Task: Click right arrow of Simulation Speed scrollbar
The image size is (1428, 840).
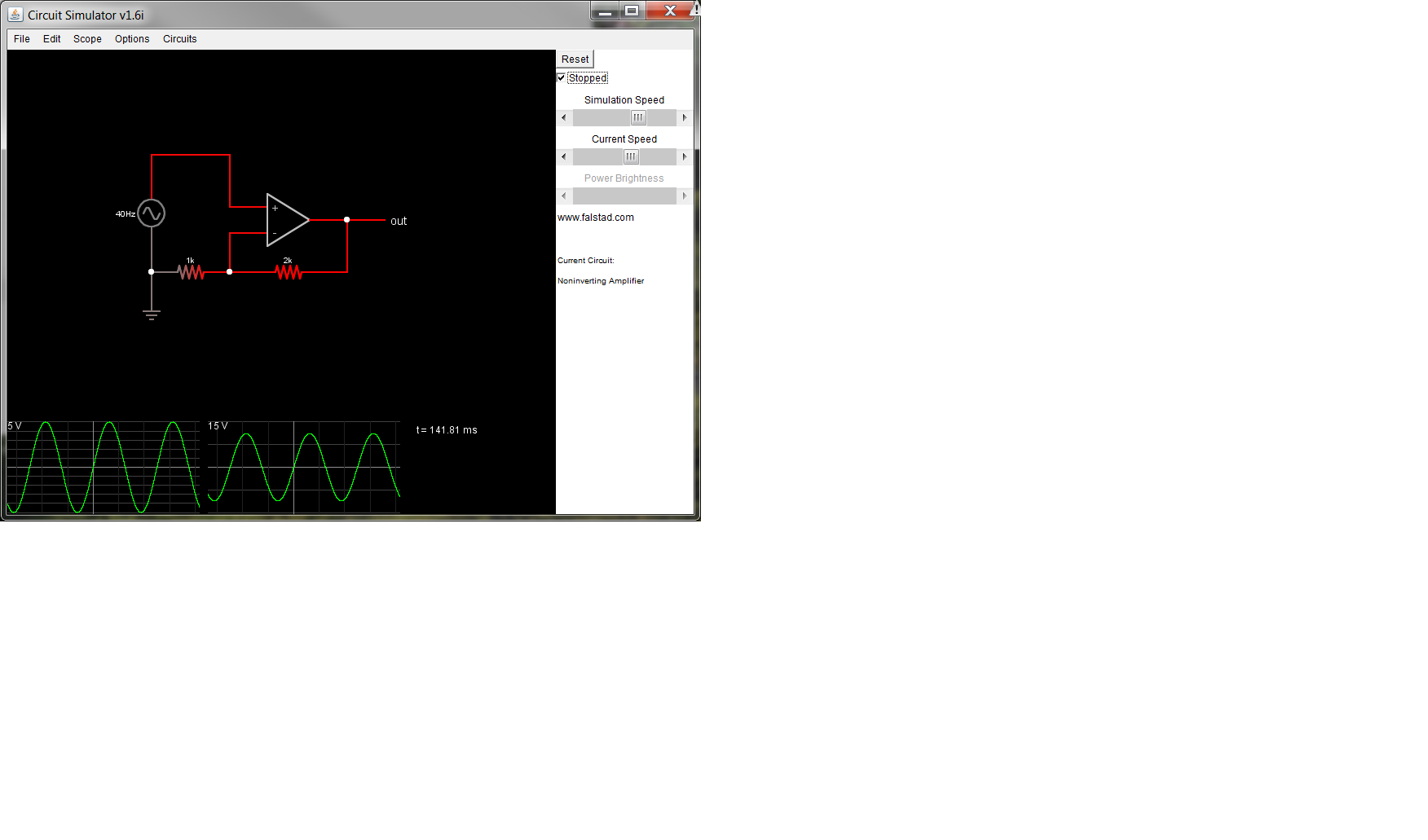Action: click(685, 117)
